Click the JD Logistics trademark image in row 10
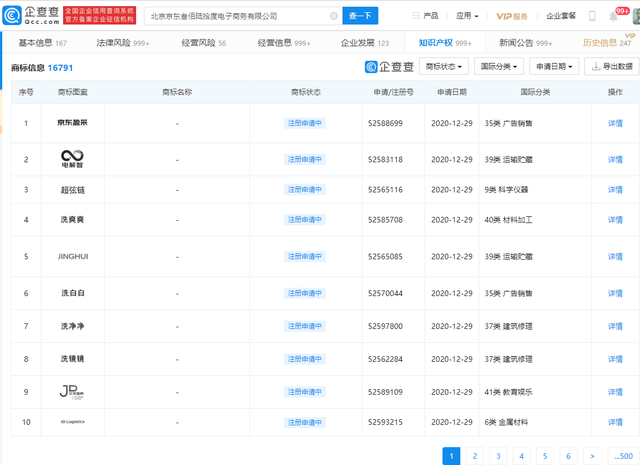Image resolution: width=640 pixels, height=465 pixels. click(x=73, y=422)
